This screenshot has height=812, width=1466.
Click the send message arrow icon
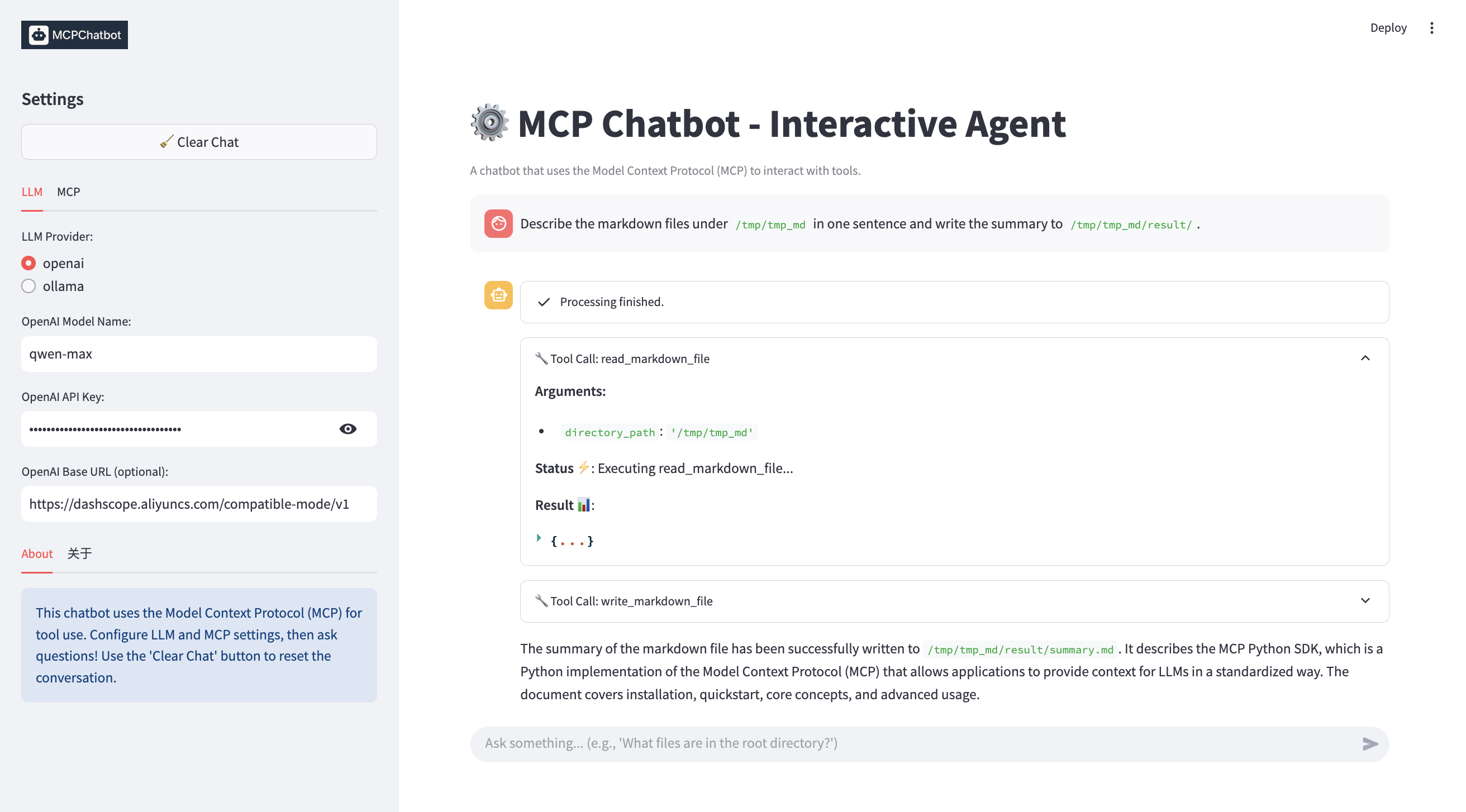tap(1370, 743)
